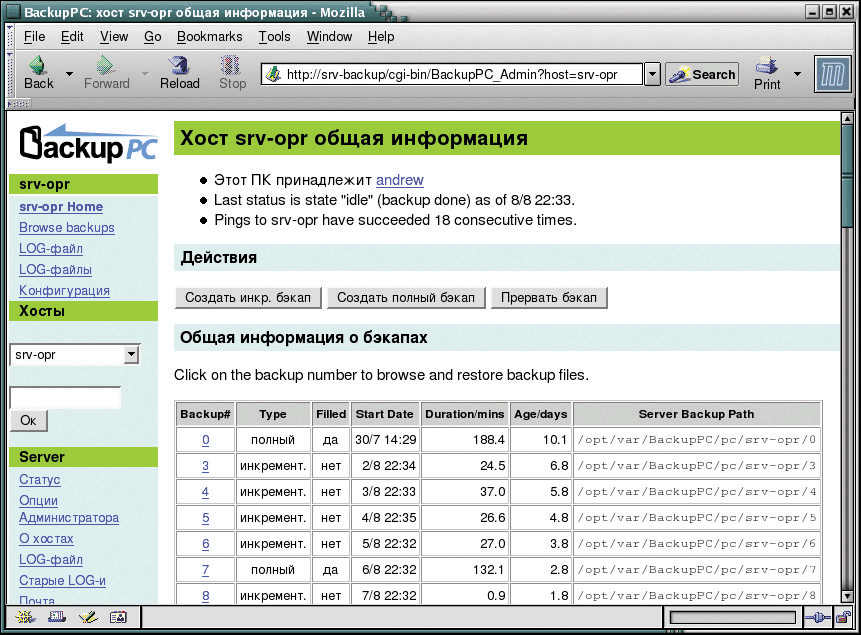Click the Print toolbar icon
Image resolution: width=861 pixels, height=635 pixels.
click(767, 73)
